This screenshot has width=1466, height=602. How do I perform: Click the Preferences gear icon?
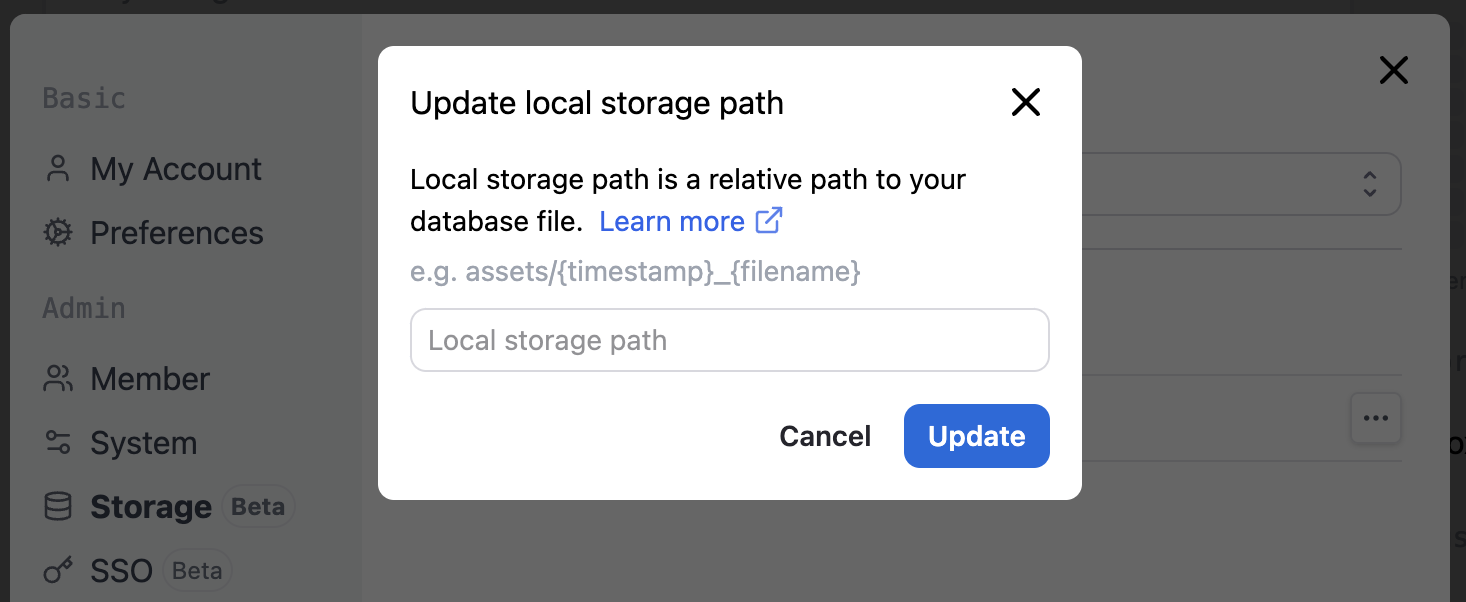[58, 233]
